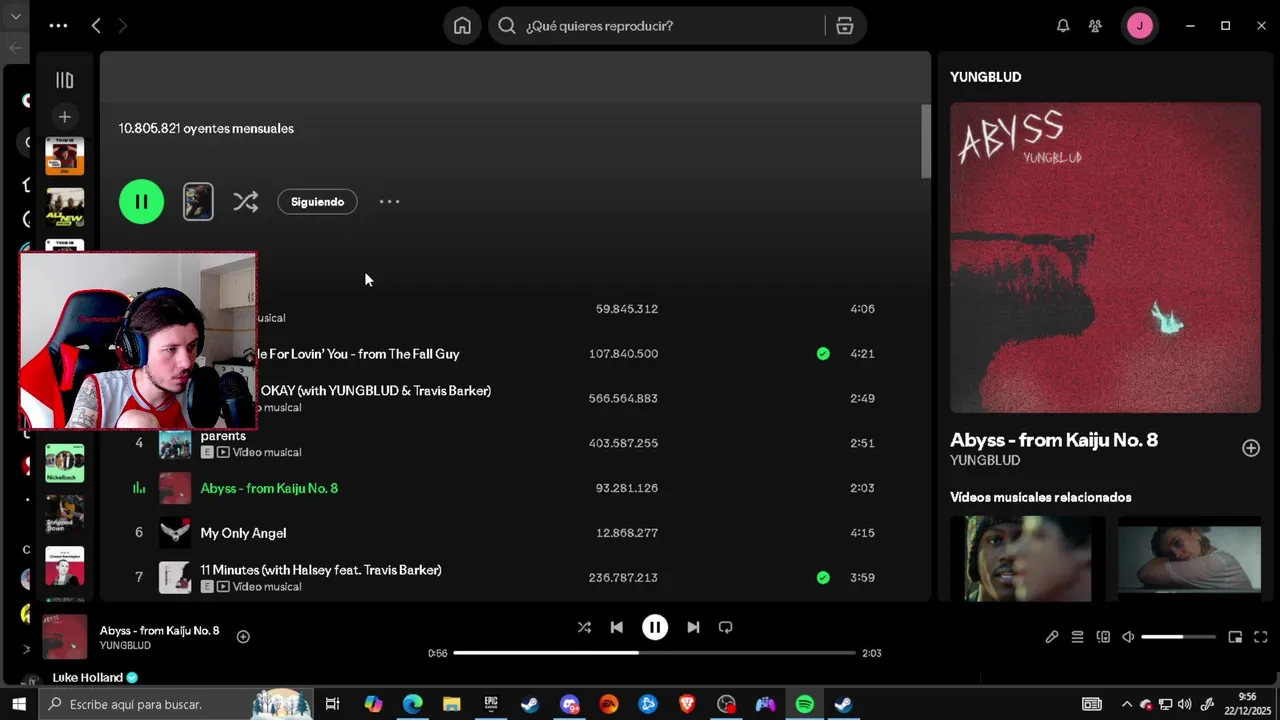The height and width of the screenshot is (720, 1280).
Task: Open YUNGBLUD artist link in bottom bar
Action: pos(125,646)
